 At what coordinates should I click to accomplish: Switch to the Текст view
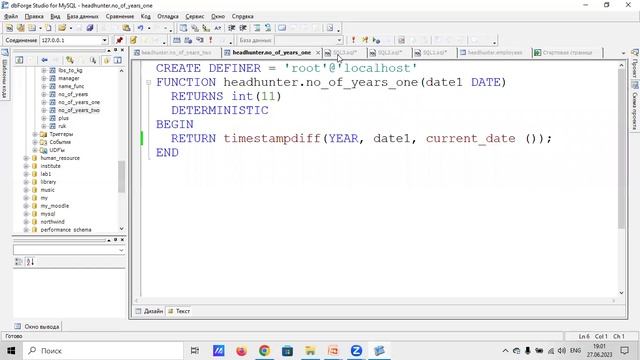coord(179,311)
